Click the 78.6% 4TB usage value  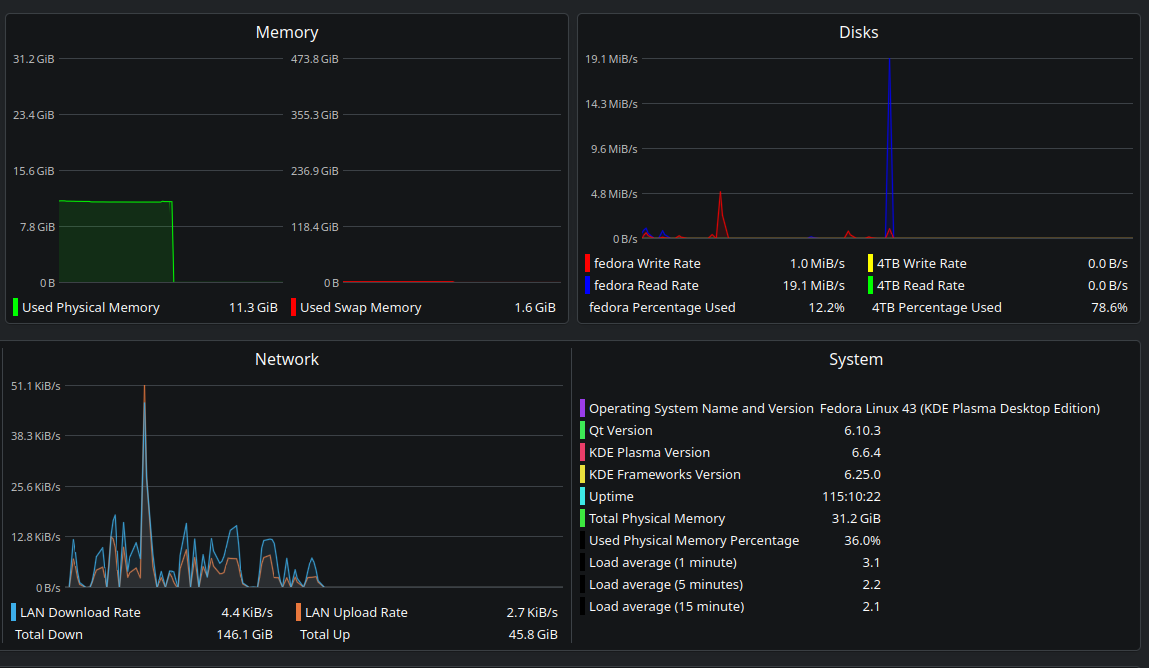1109,308
